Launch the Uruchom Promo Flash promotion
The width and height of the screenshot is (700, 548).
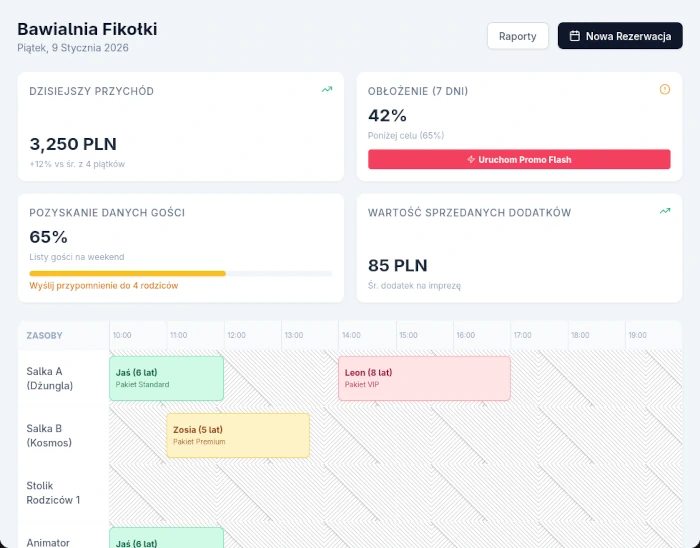coord(519,160)
